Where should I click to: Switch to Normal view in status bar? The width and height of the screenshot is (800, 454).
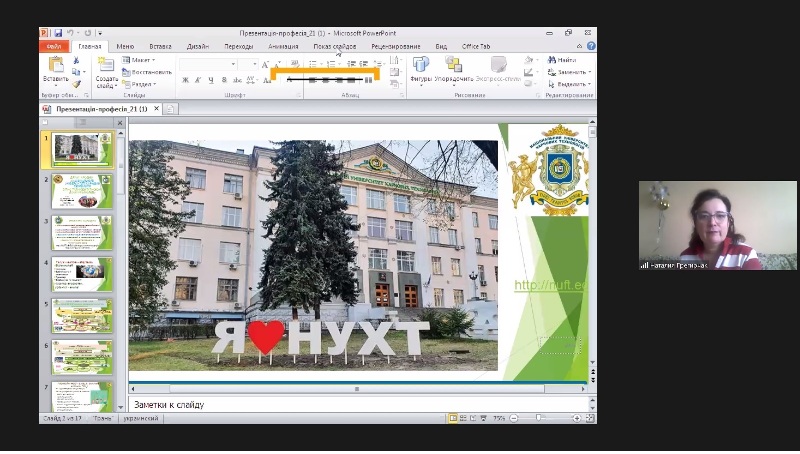click(x=453, y=417)
